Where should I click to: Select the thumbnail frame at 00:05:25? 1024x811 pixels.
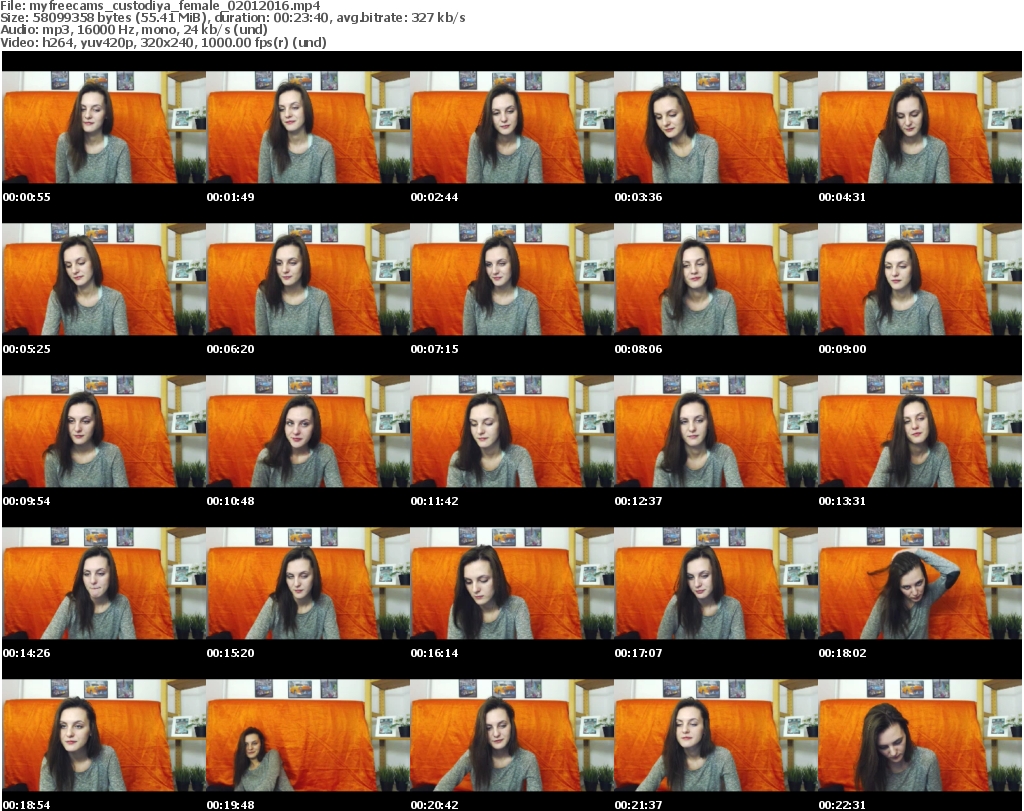click(x=104, y=279)
